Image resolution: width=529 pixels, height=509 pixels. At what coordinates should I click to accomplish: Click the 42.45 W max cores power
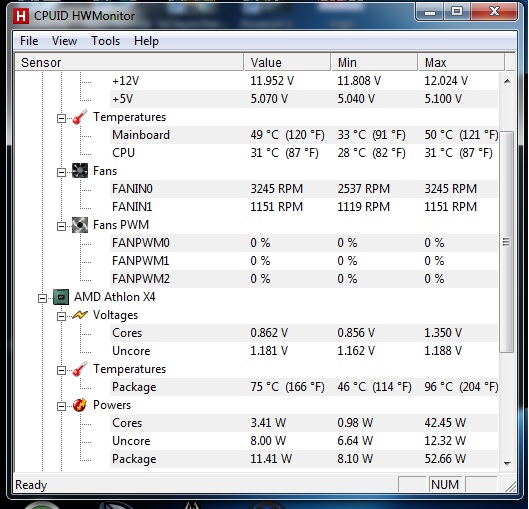click(x=445, y=423)
